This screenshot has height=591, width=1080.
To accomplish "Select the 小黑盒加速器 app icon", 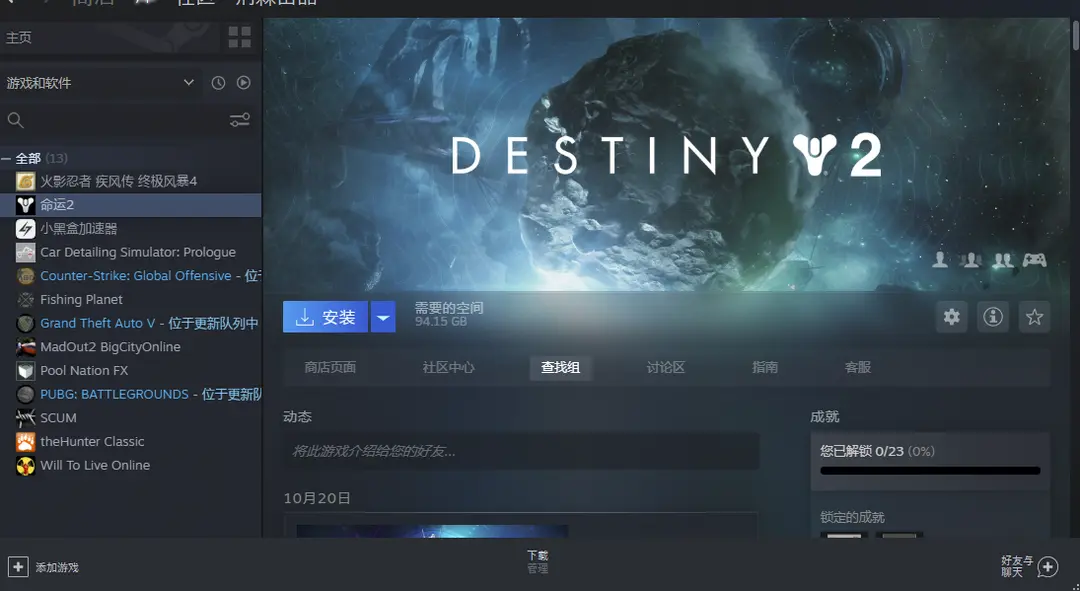I will click(x=25, y=229).
